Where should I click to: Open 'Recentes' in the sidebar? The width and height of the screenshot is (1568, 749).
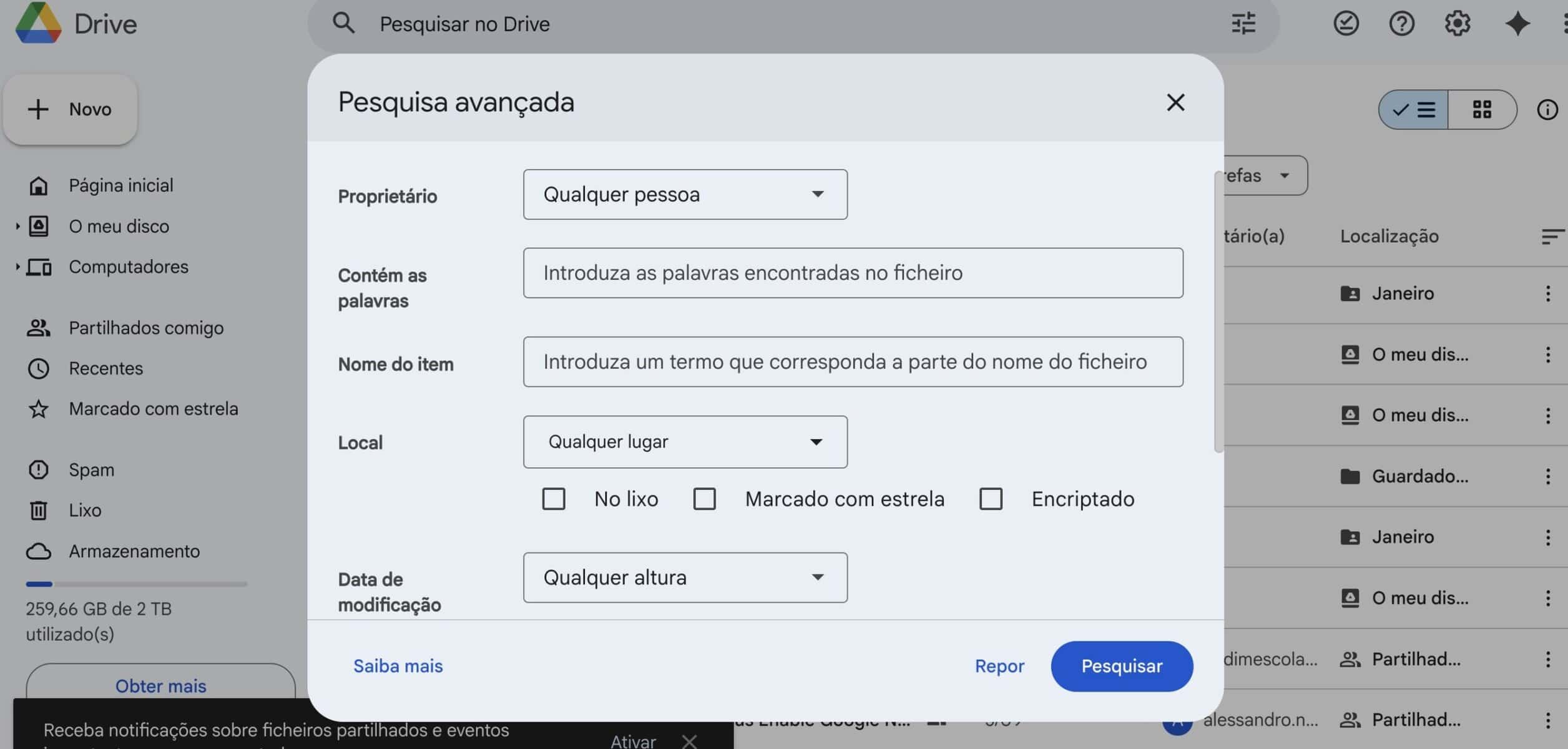tap(105, 368)
